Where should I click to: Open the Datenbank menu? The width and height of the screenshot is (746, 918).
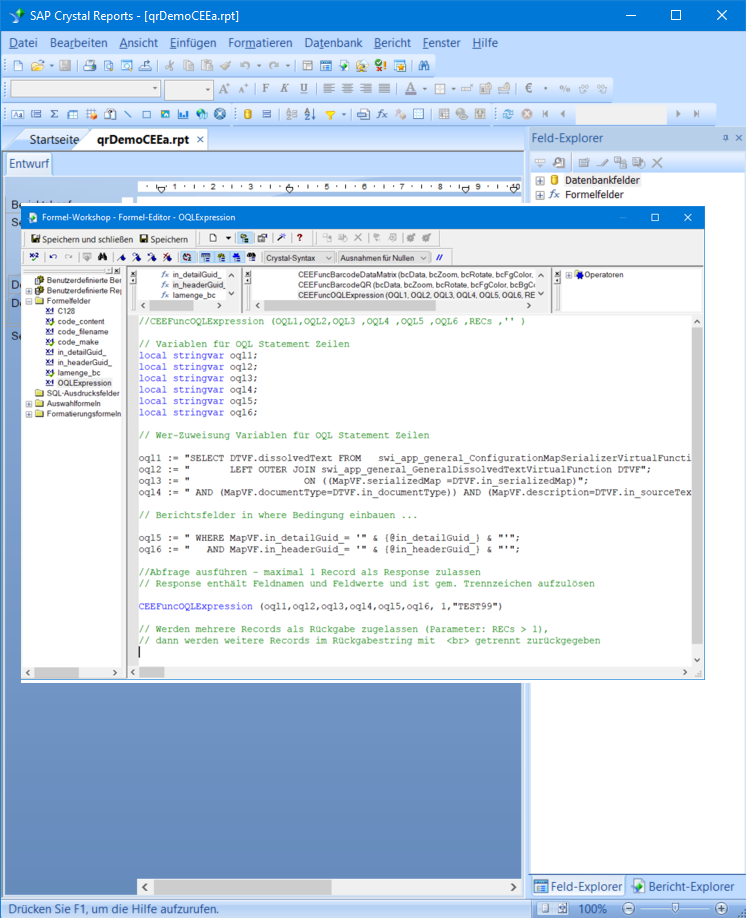click(x=333, y=43)
